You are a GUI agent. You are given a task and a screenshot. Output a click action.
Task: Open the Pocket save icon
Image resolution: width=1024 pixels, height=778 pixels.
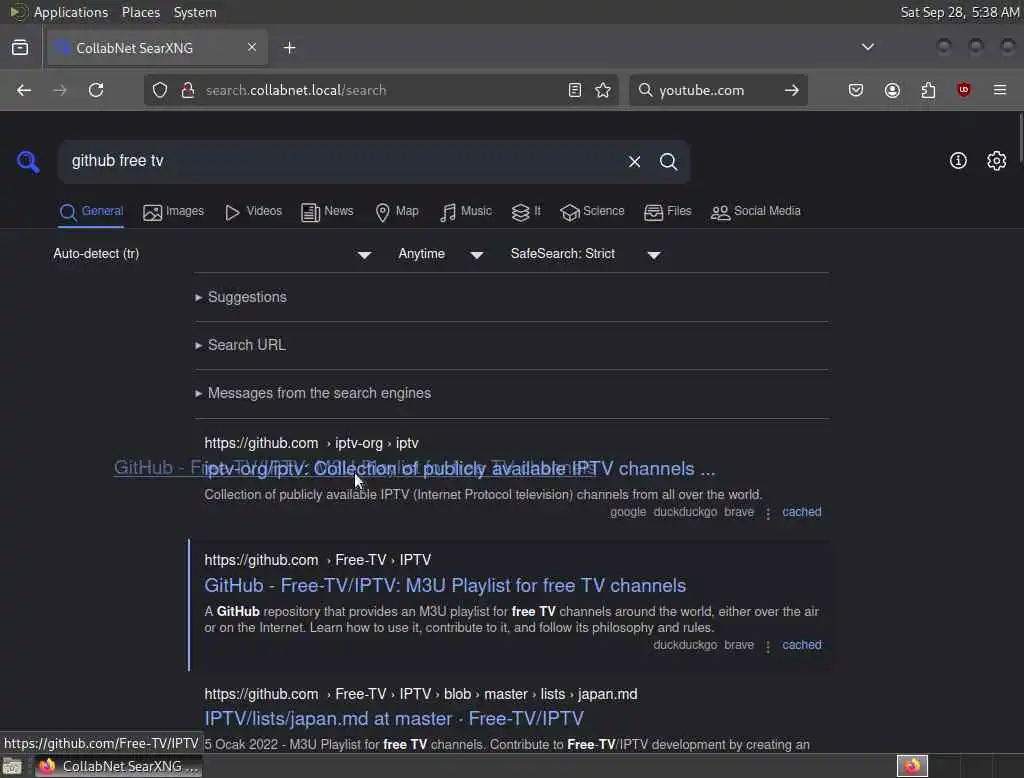tap(856, 90)
